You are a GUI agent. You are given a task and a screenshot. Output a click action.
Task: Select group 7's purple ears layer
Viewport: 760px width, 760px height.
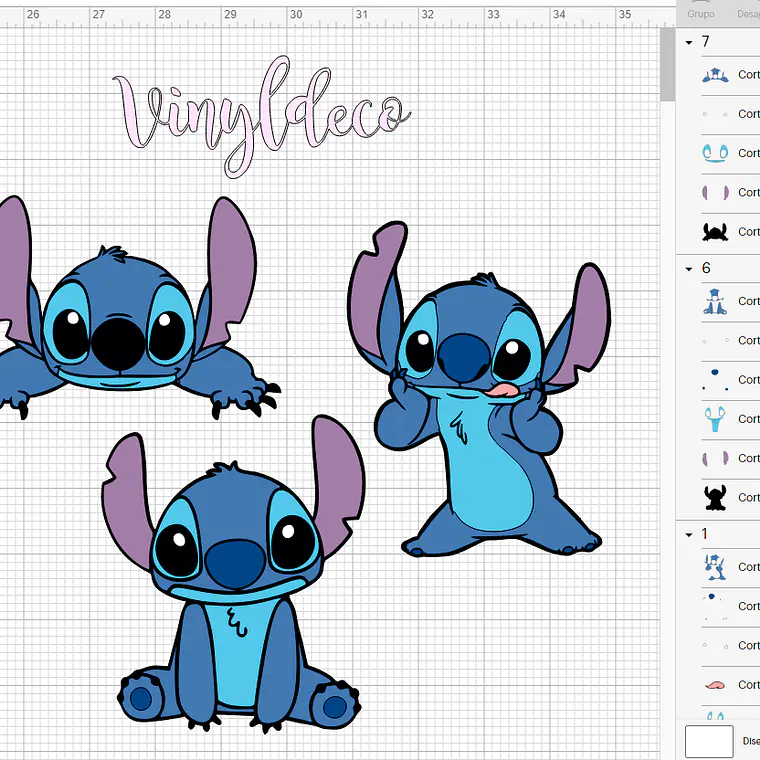click(x=730, y=193)
